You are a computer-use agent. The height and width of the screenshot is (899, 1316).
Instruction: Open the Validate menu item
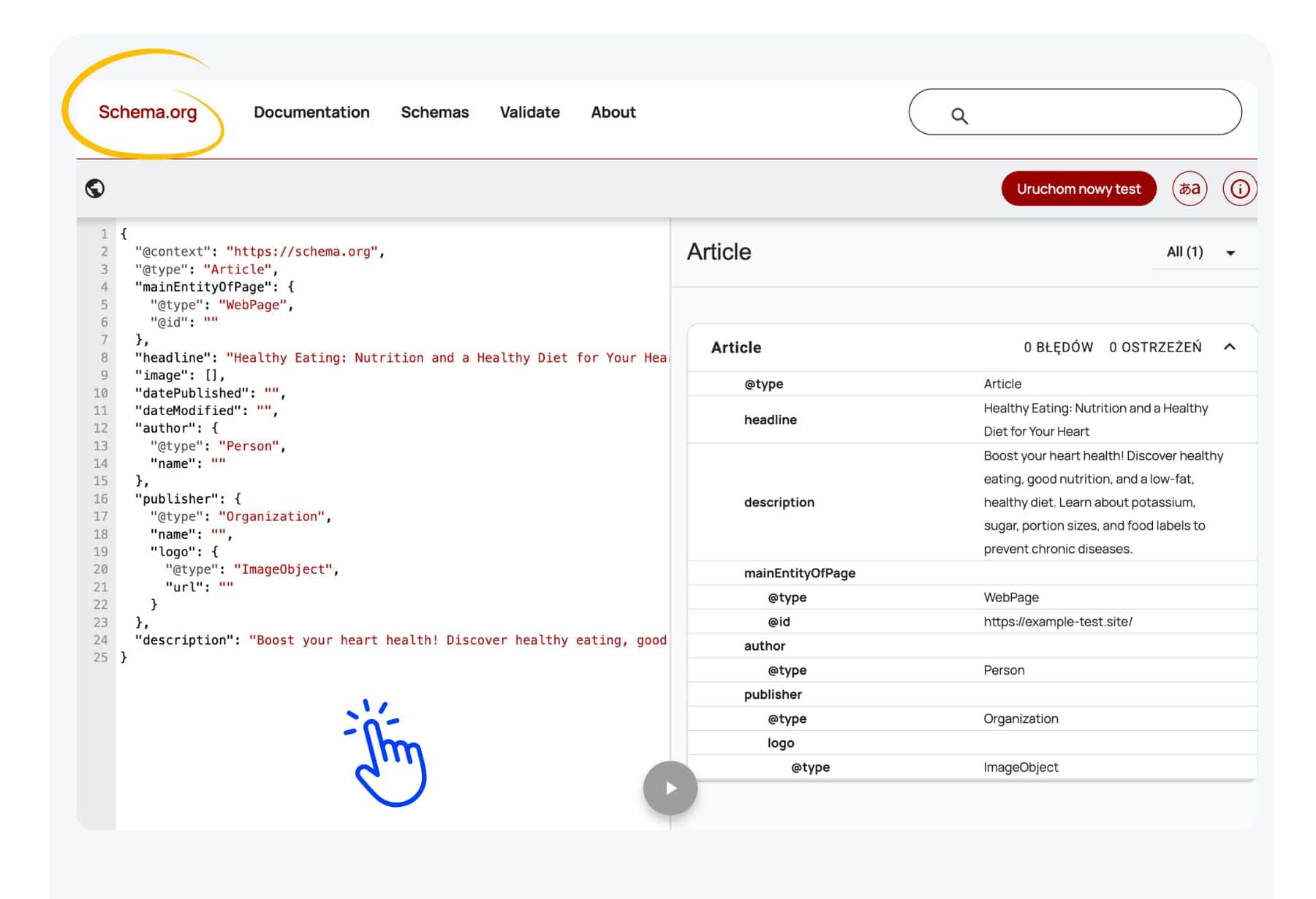tap(530, 112)
